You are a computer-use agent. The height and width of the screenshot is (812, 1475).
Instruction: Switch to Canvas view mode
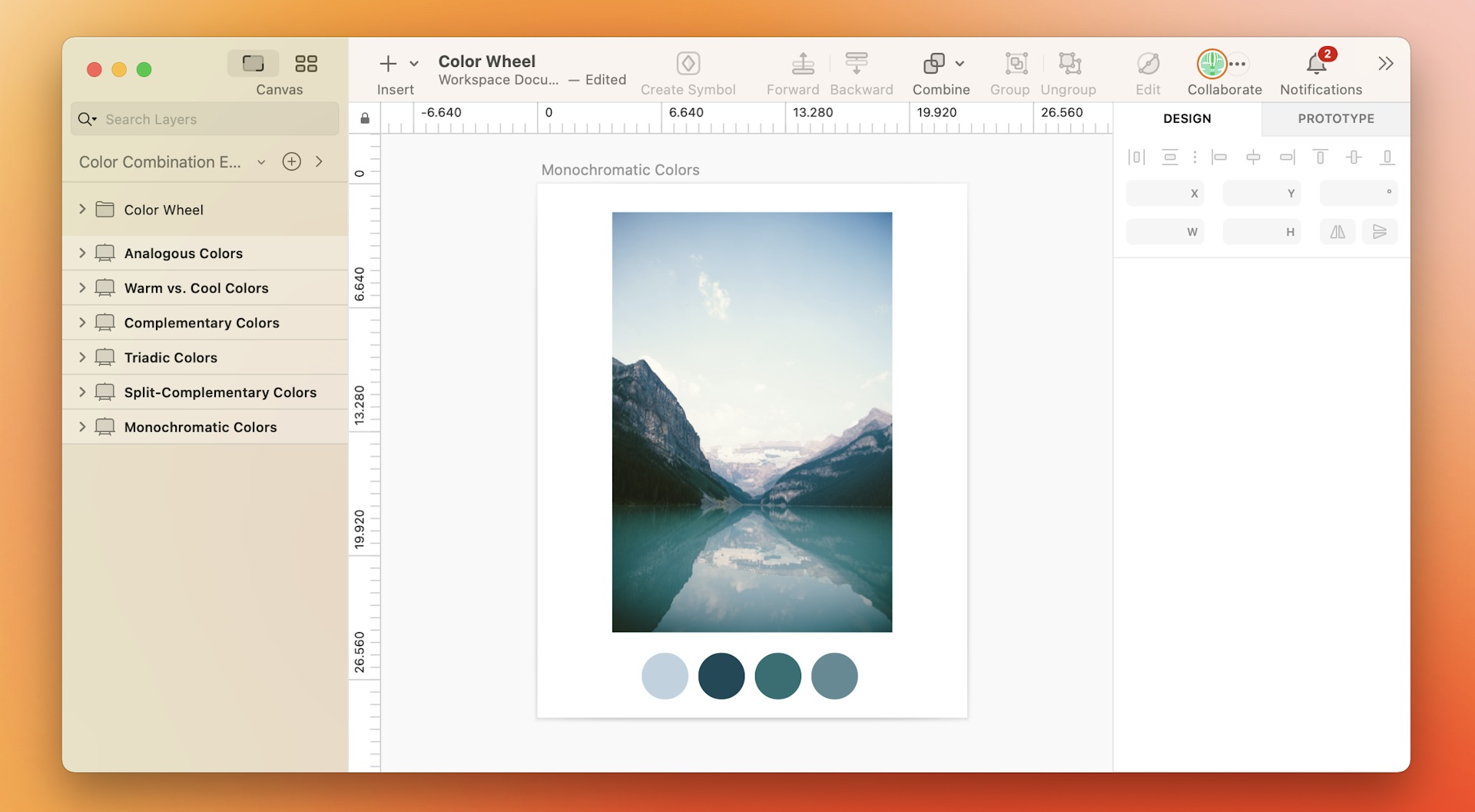253,64
